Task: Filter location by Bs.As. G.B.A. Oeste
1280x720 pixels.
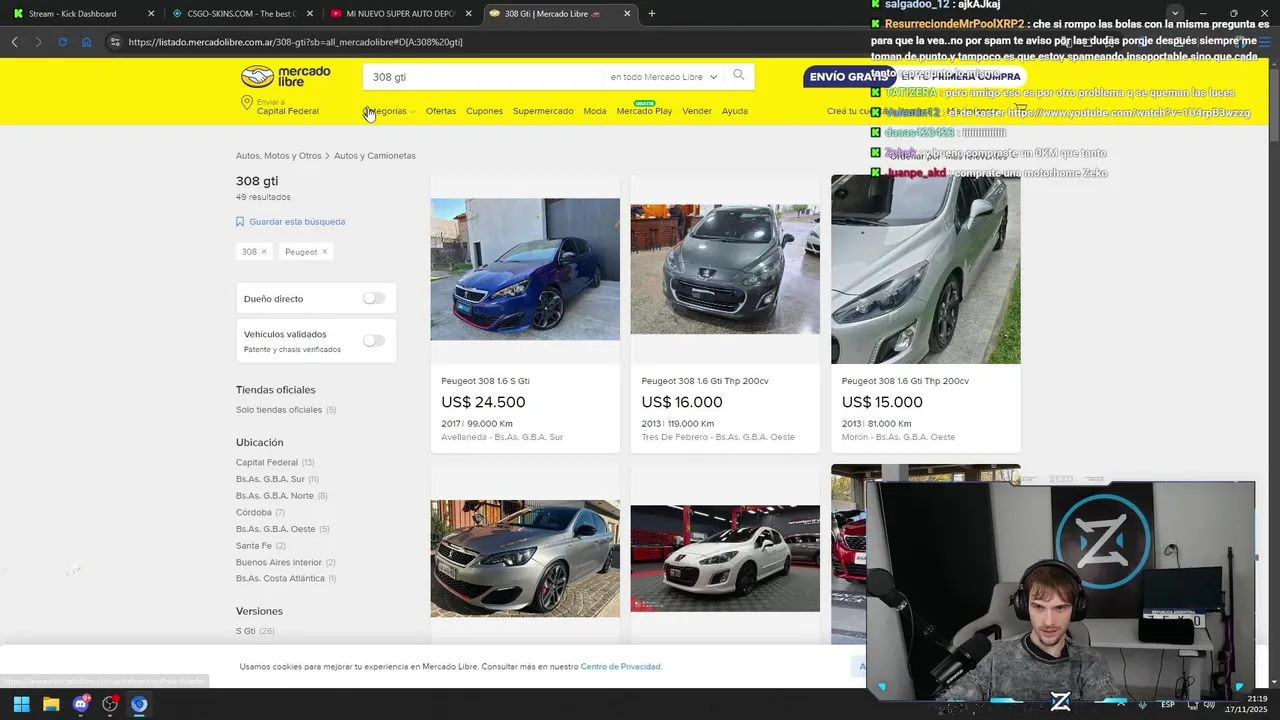Action: point(276,529)
